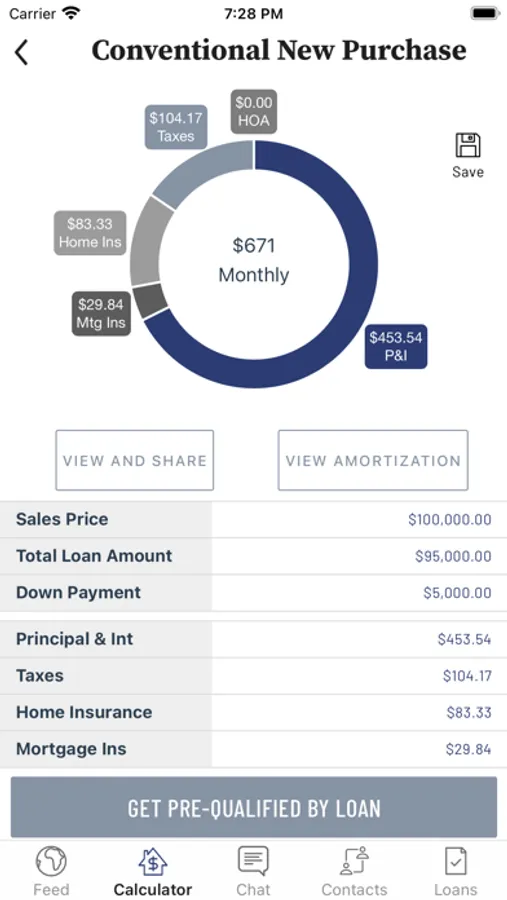Click the View and Share button

tap(134, 460)
